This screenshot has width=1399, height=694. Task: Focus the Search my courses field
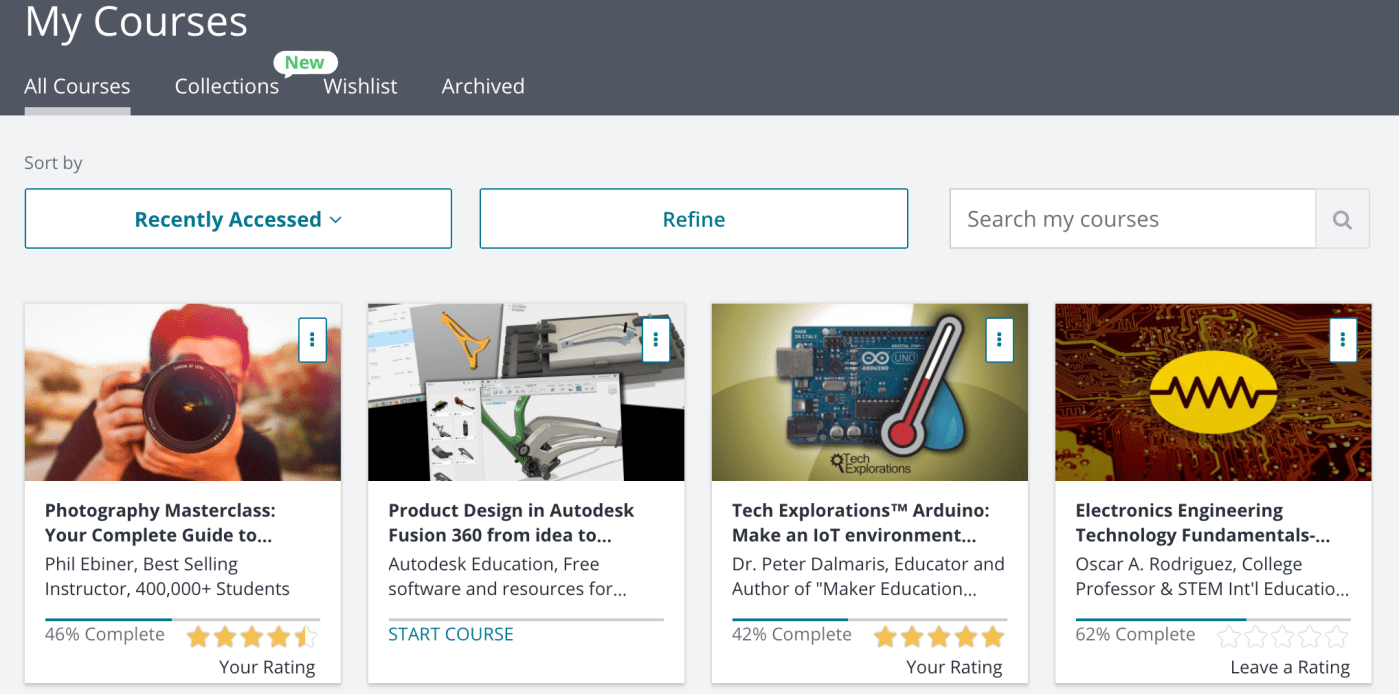[x=1132, y=219]
